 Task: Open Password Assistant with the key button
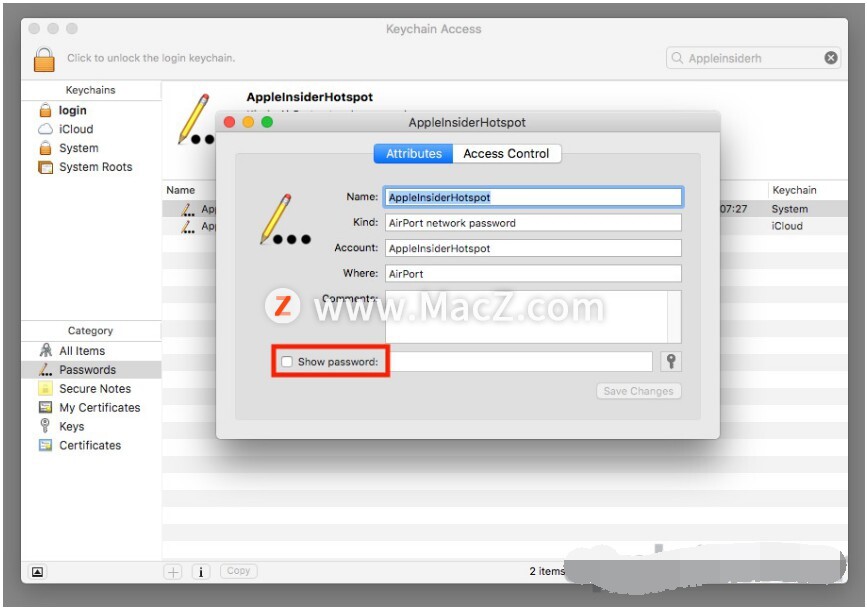(671, 362)
